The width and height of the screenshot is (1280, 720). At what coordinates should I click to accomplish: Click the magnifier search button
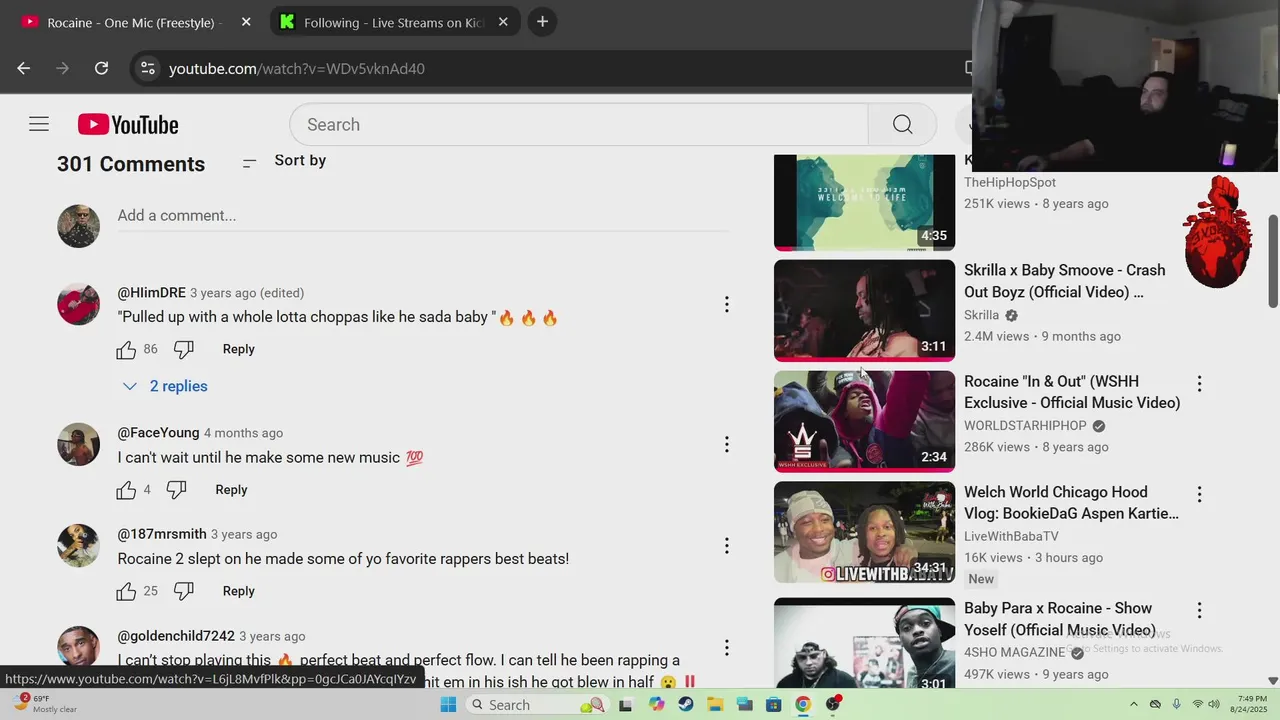click(903, 124)
